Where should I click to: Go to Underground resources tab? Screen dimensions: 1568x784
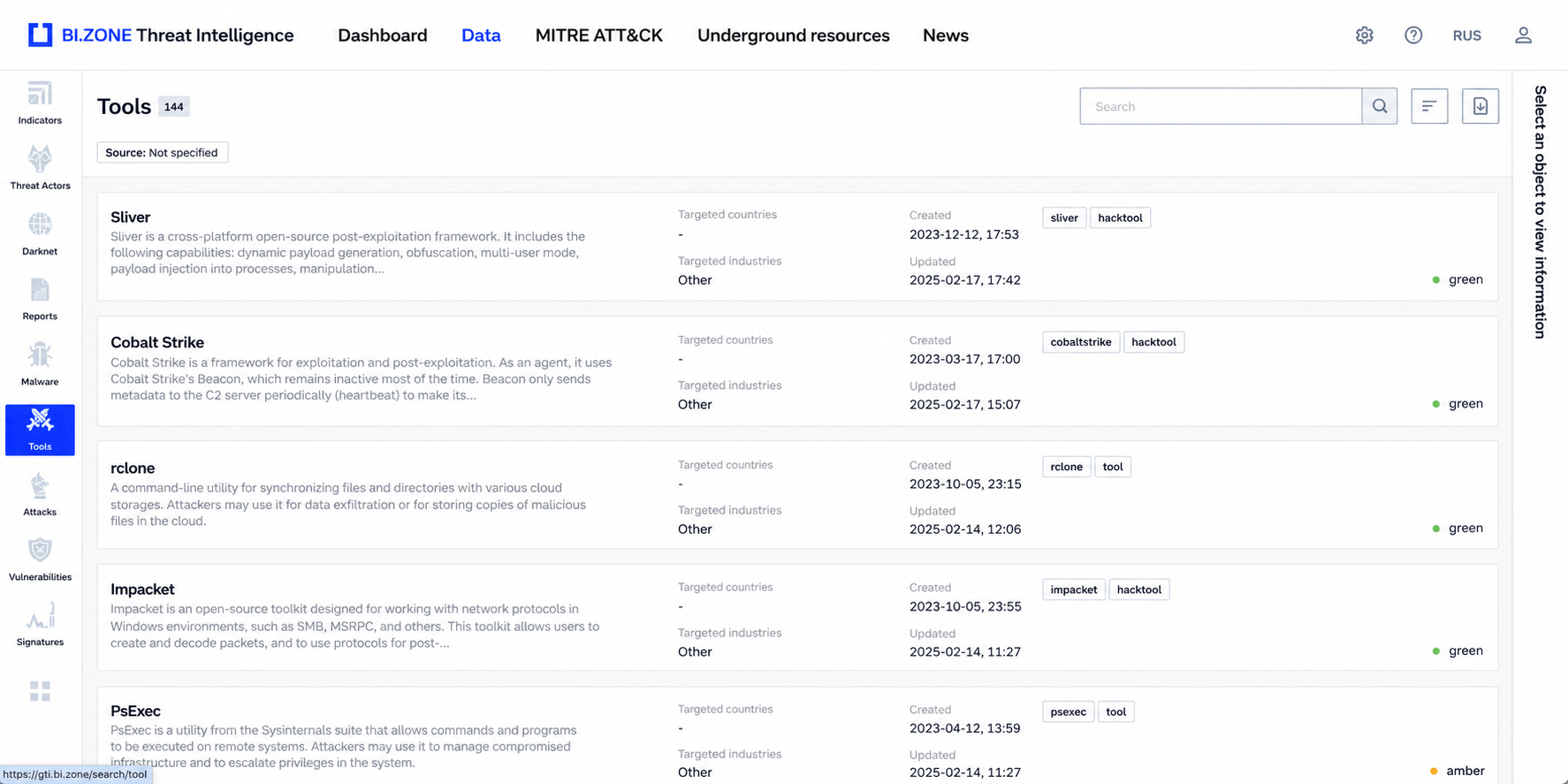(x=794, y=35)
